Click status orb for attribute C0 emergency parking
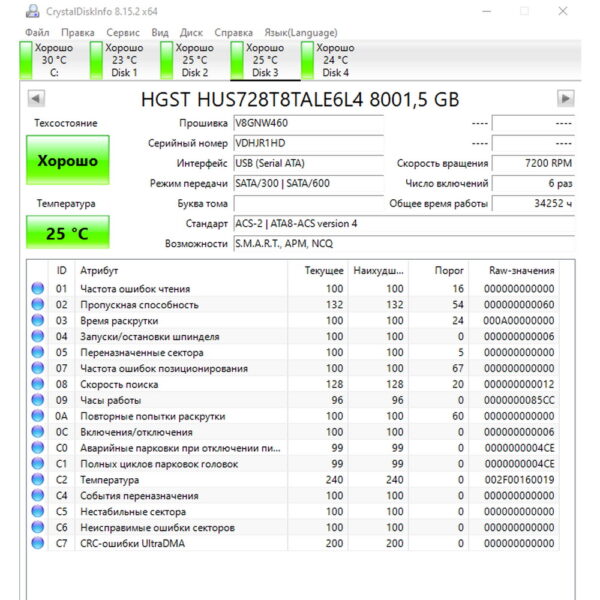Screen dimensions: 600x600 [x=38, y=447]
